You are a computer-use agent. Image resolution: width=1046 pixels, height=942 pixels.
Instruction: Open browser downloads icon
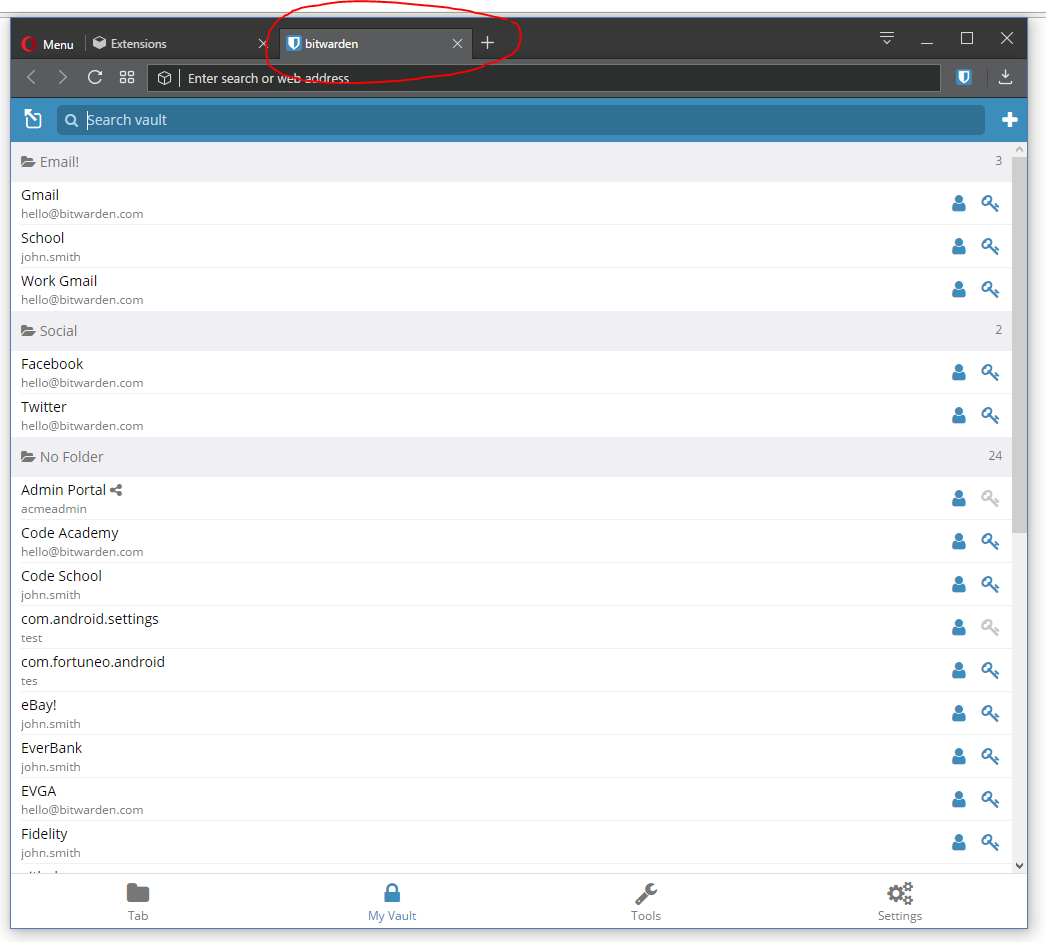click(x=1005, y=77)
